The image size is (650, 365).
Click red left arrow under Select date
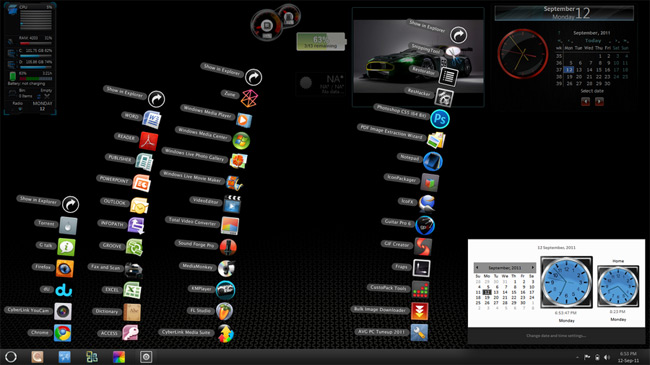click(585, 102)
